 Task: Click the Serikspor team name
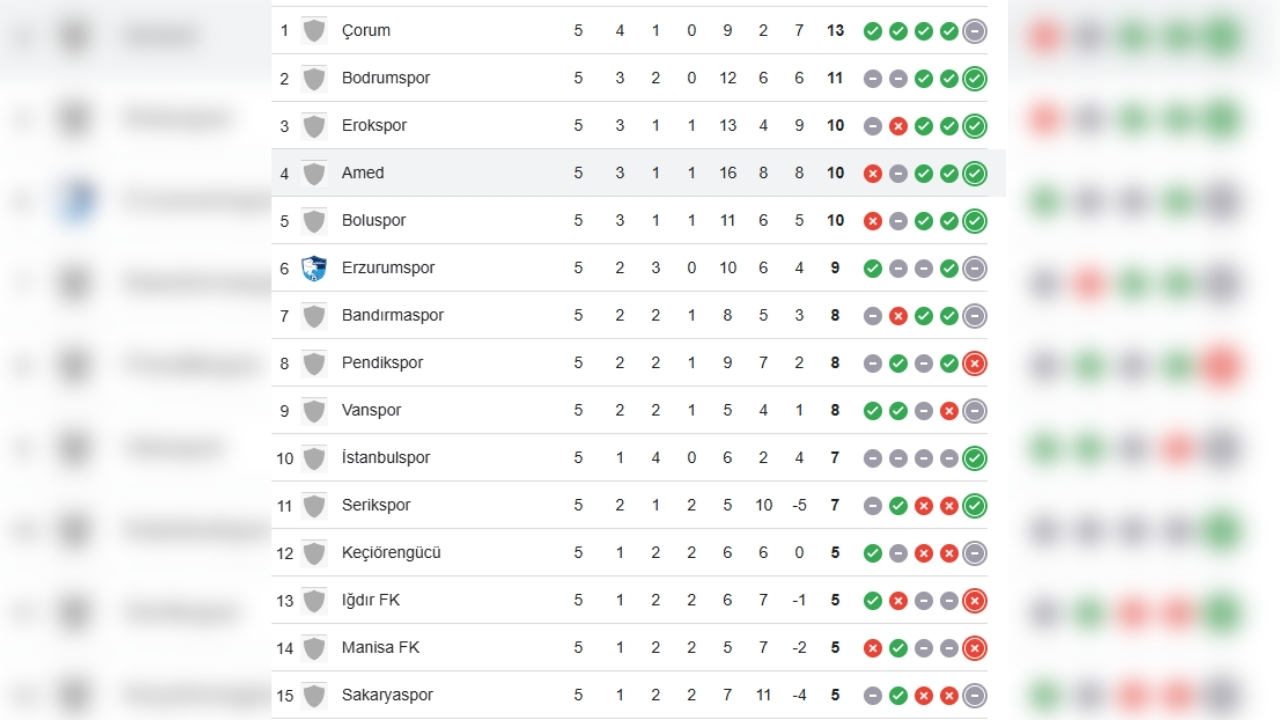376,505
